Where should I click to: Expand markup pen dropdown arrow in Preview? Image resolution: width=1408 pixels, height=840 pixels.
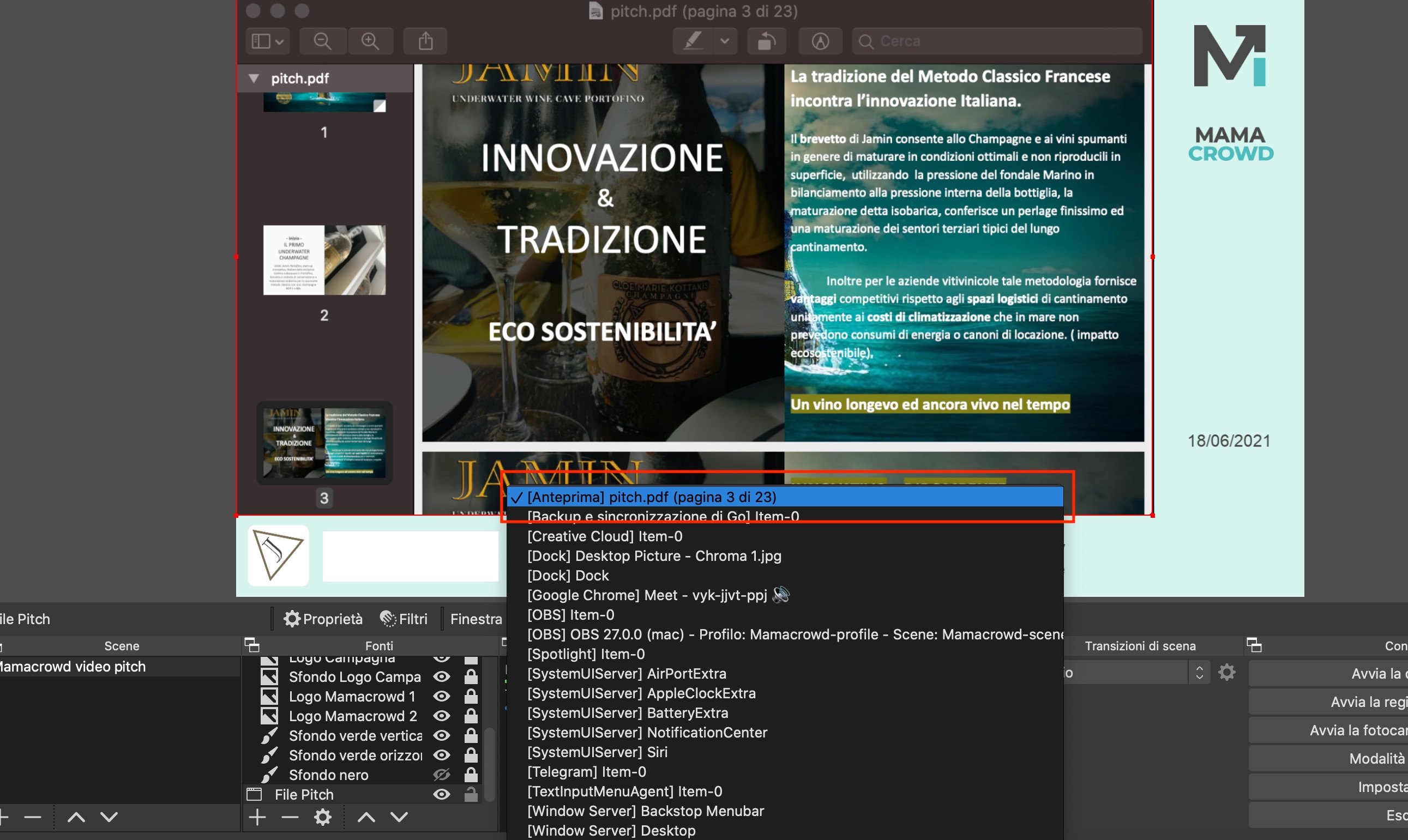725,41
